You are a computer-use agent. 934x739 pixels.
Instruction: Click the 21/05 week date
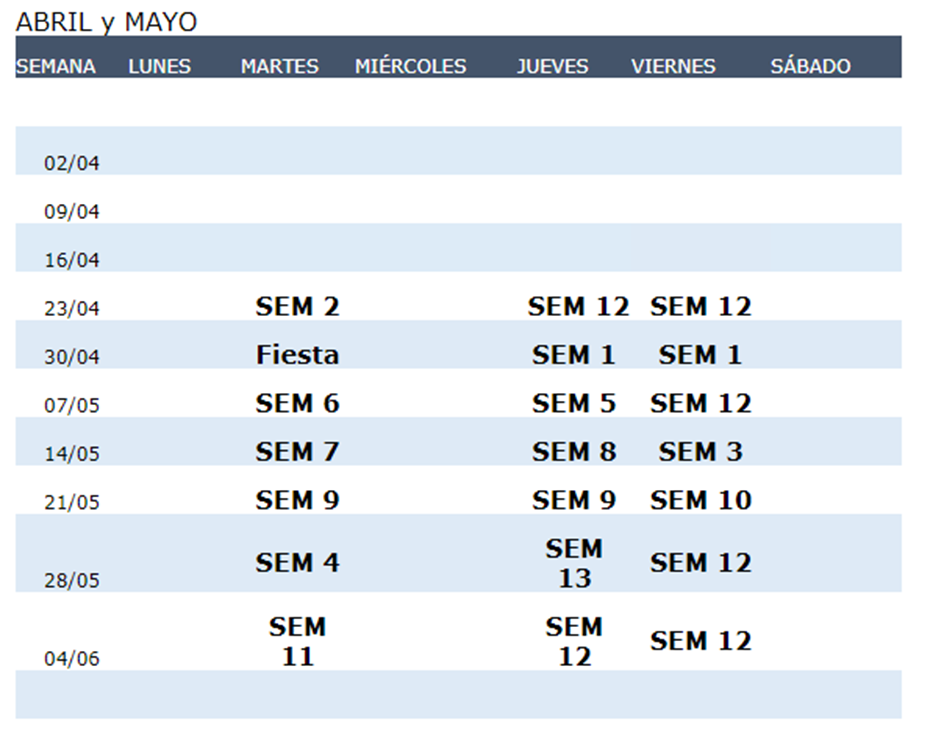coord(71,503)
